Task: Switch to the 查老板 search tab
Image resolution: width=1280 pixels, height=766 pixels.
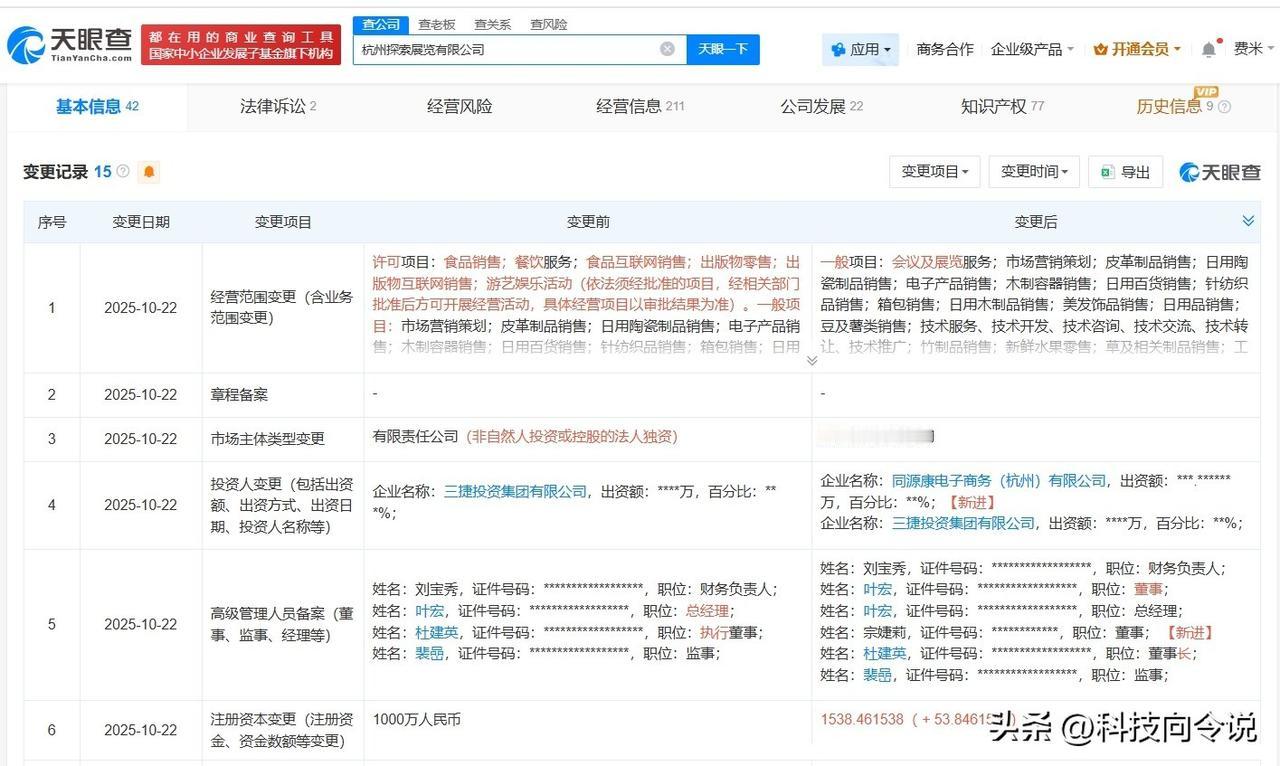Action: coord(436,24)
